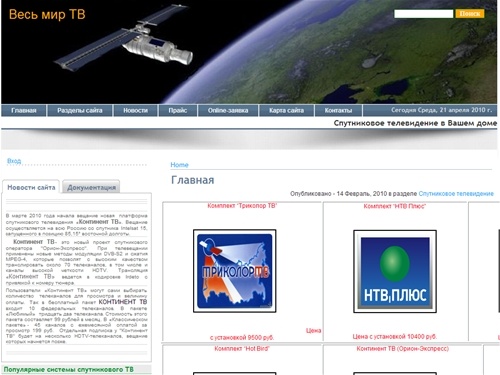This screenshot has height=375, width=500.
Task: Click the НТВ Плюс logo image
Action: pos(395,271)
